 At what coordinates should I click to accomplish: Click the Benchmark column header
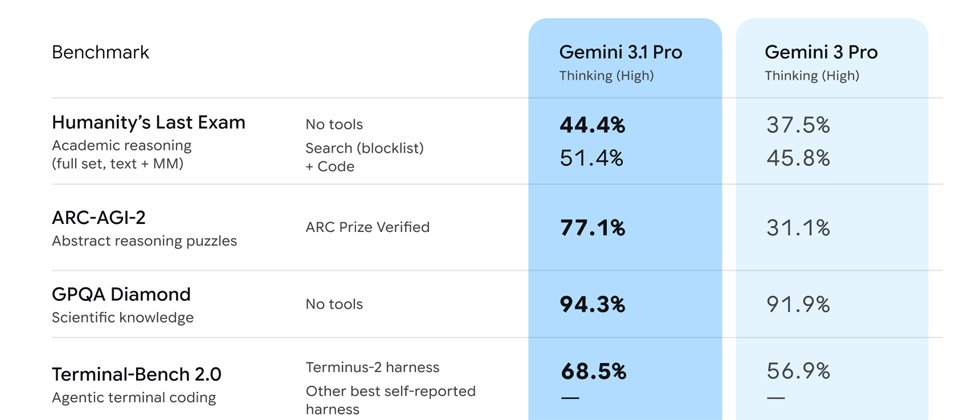pyautogui.click(x=100, y=52)
